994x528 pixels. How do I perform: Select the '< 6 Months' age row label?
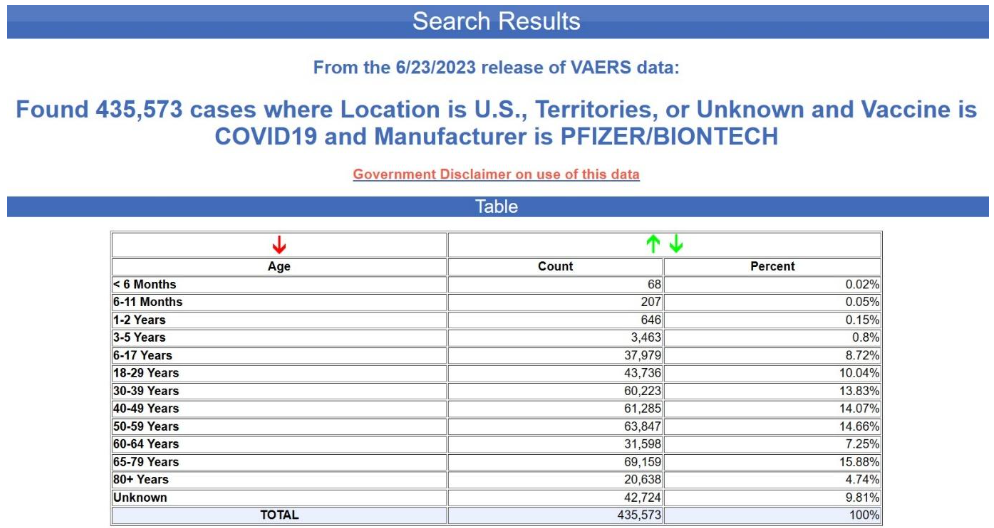click(145, 284)
